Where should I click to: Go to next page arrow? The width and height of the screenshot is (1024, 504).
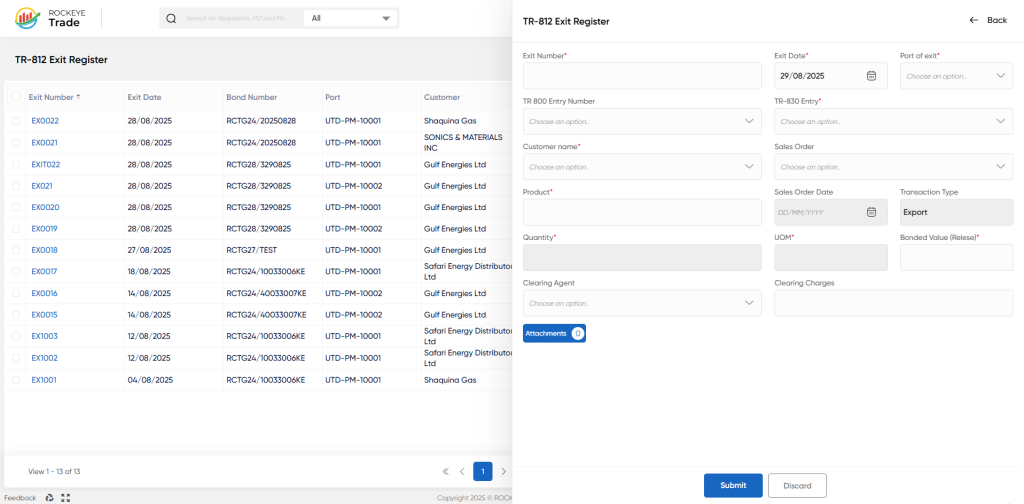[504, 471]
